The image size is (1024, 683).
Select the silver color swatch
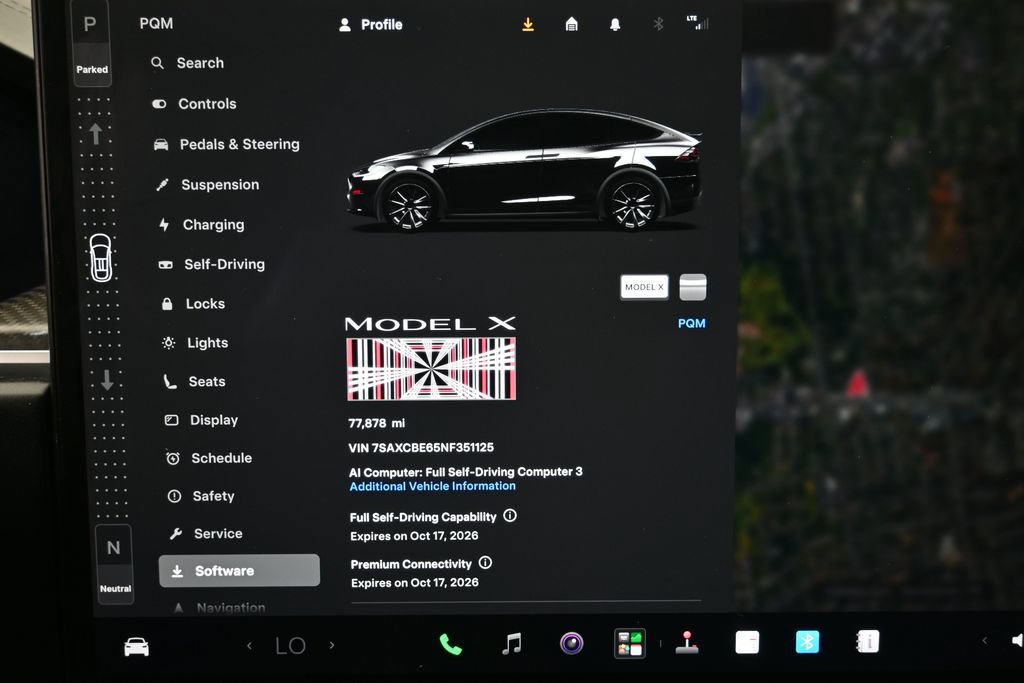693,287
